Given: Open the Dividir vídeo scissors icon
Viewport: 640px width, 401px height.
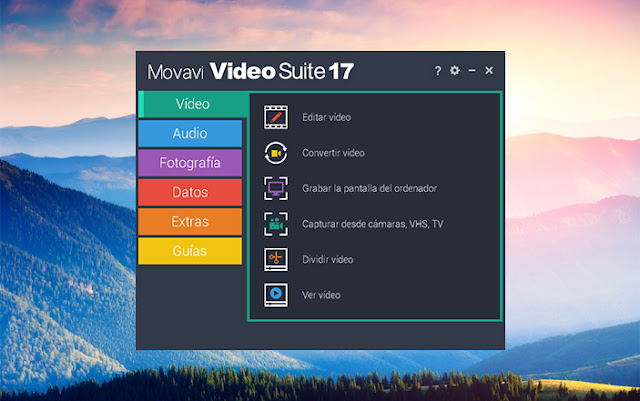Looking at the screenshot, I should 276,259.
